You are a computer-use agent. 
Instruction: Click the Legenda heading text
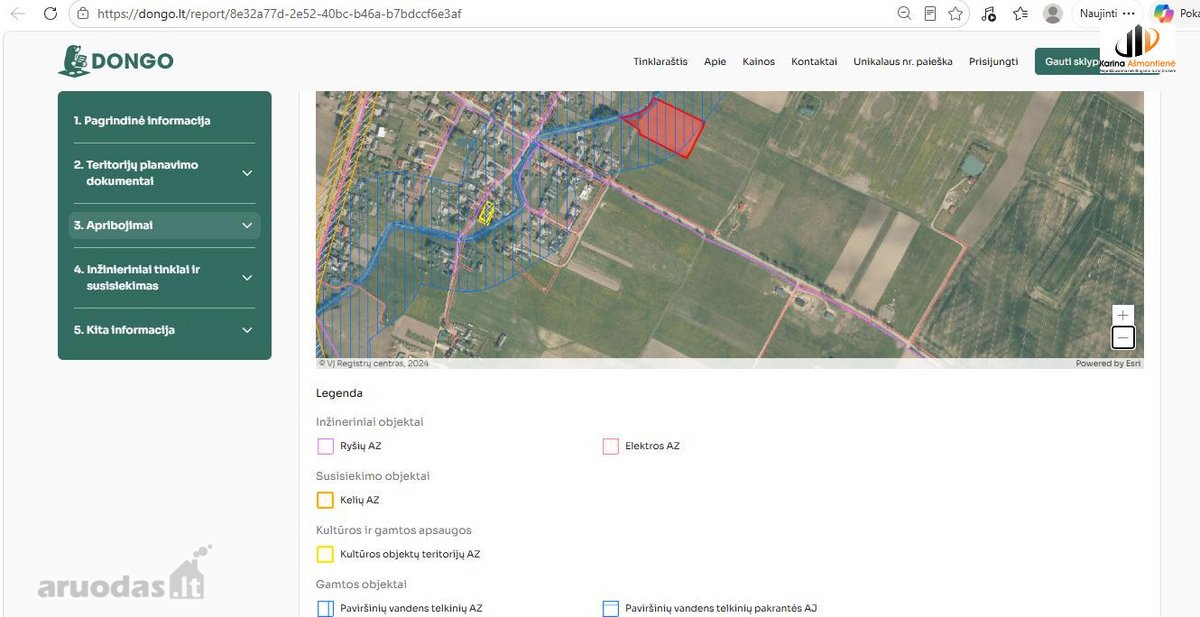pos(339,393)
